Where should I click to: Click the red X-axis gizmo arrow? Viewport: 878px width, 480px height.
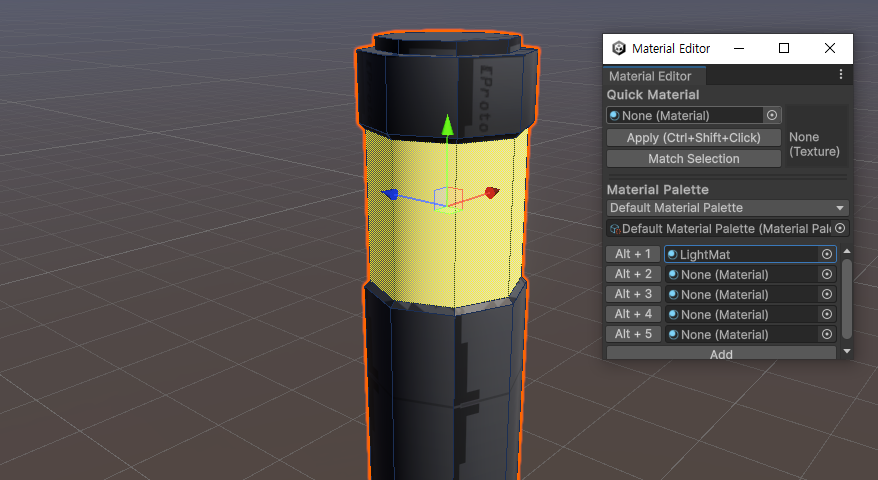490,192
